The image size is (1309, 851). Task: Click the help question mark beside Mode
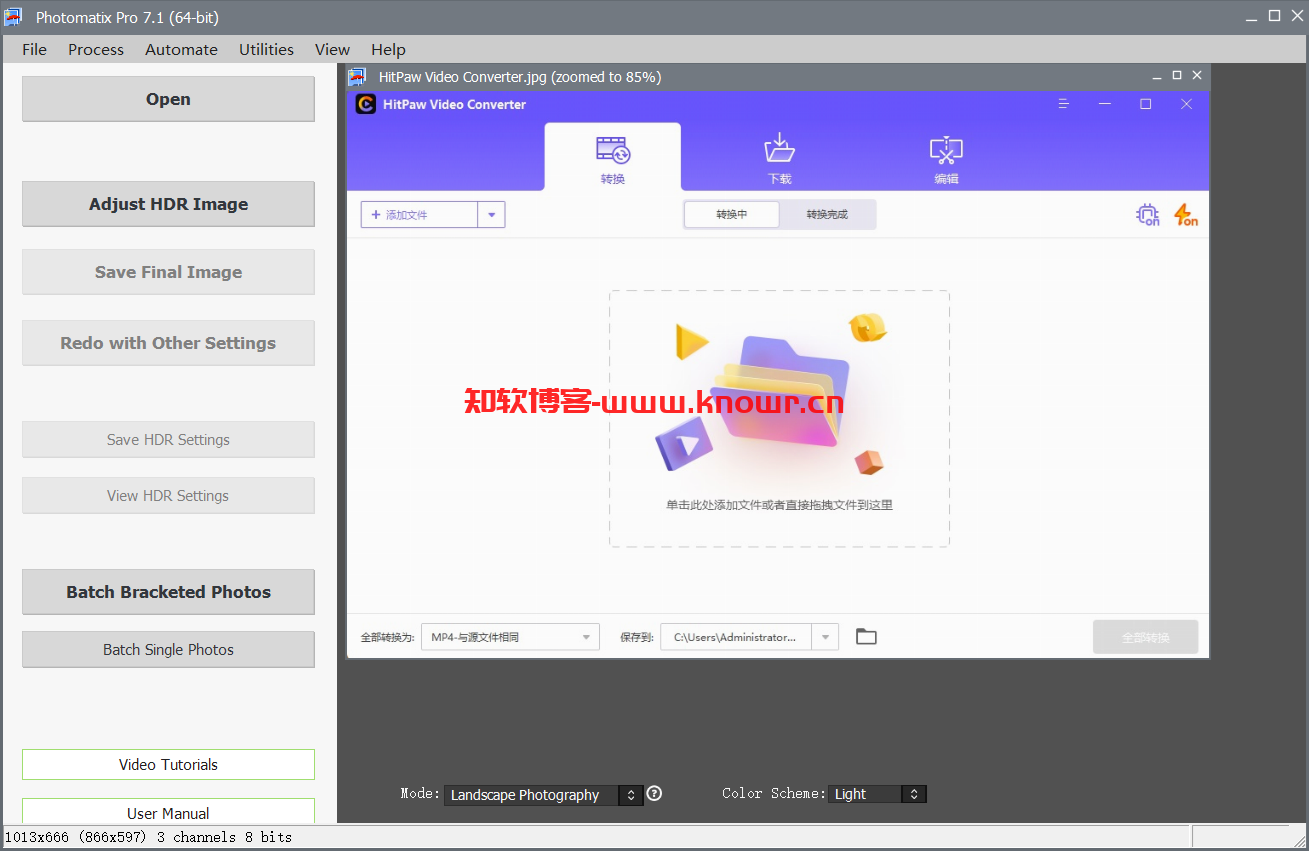[654, 794]
